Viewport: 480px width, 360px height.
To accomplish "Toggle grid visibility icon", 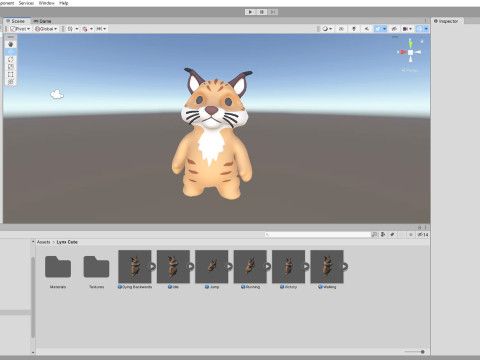I will click(x=70, y=29).
